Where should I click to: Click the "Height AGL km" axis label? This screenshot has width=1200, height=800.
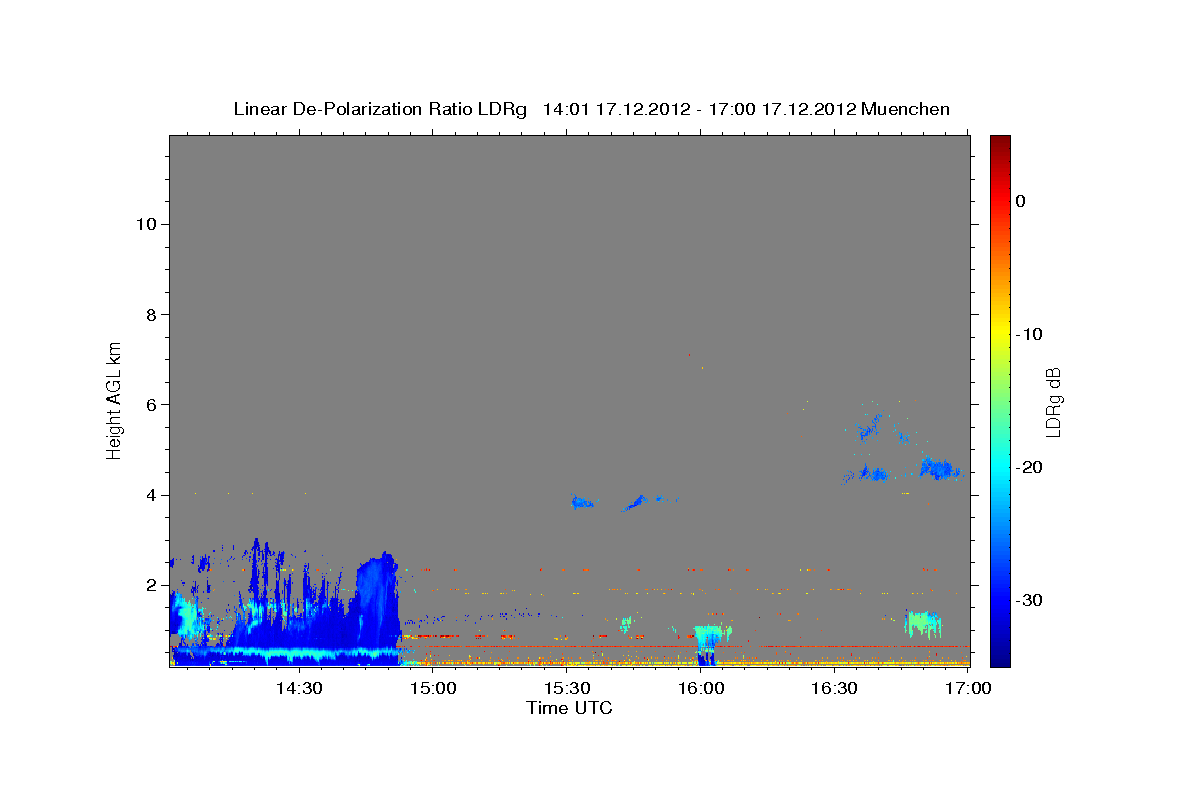114,400
